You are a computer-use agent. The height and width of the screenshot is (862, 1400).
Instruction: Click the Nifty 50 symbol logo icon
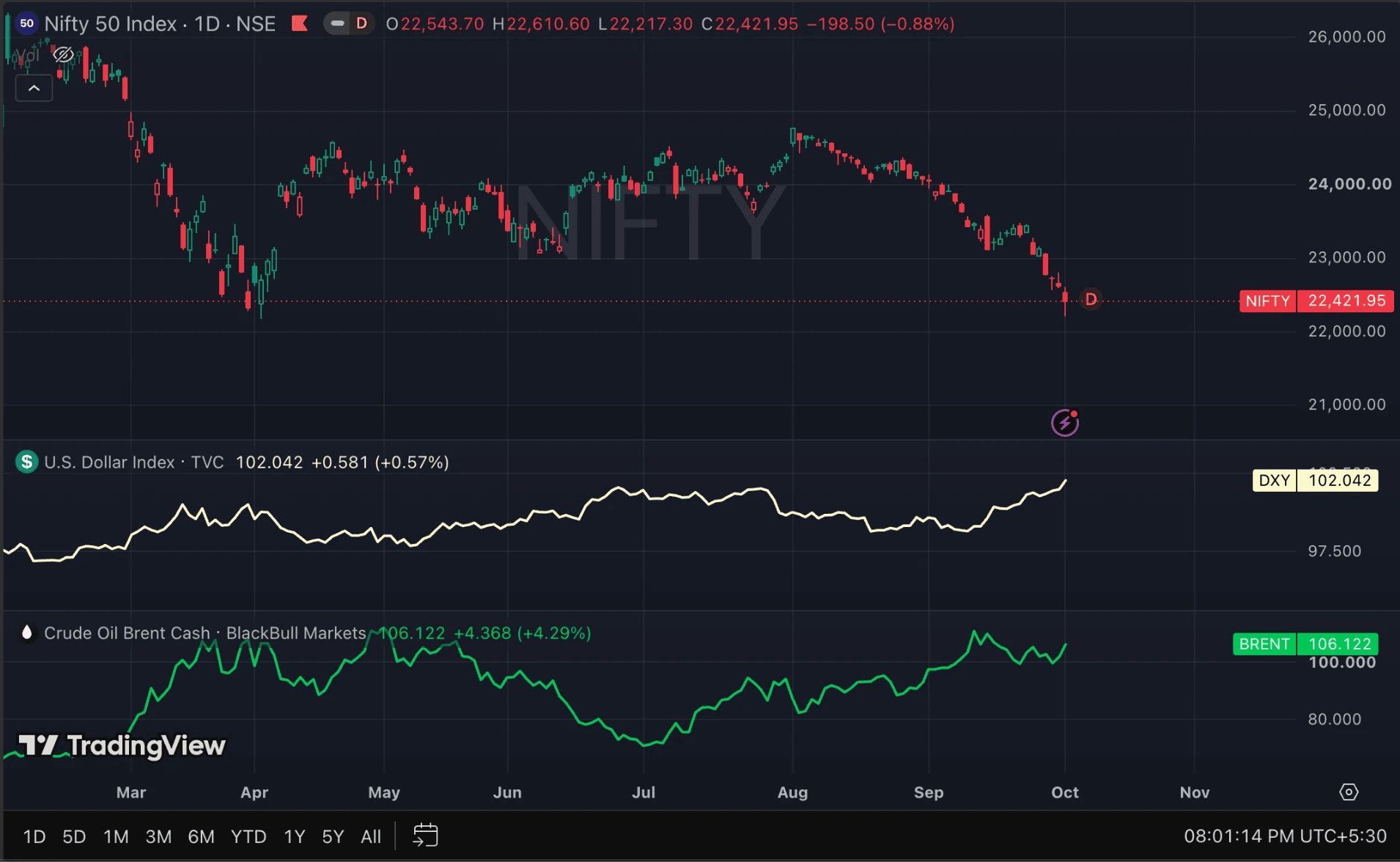point(26,23)
